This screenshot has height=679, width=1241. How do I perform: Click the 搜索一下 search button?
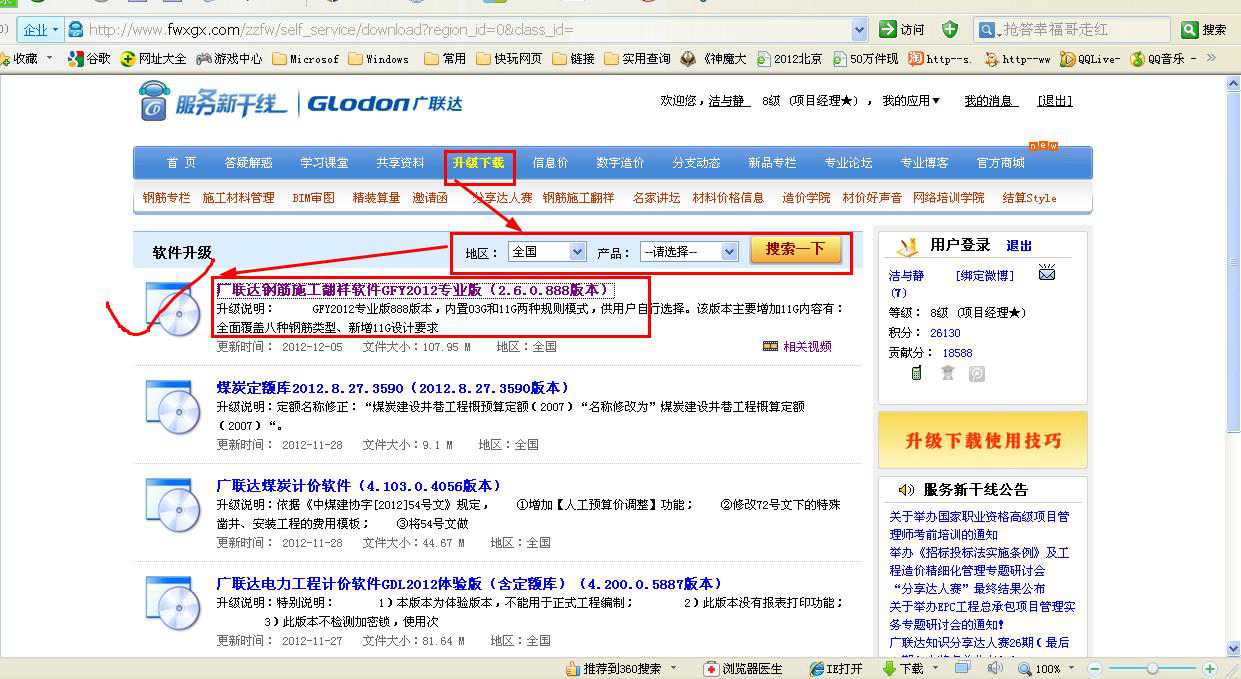pos(796,250)
